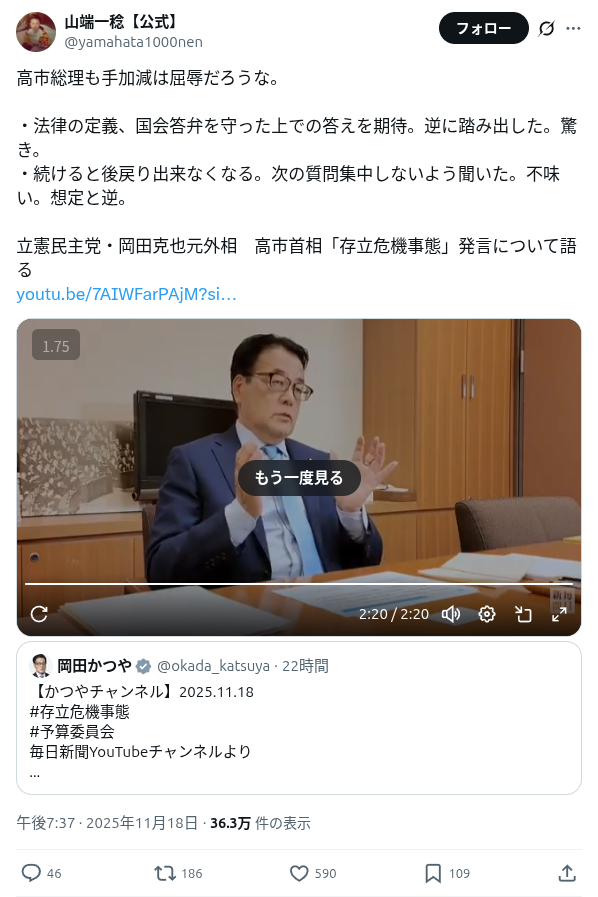Screen dimensions: 598x897
Task: Click the video progress bar
Action: coord(299,584)
